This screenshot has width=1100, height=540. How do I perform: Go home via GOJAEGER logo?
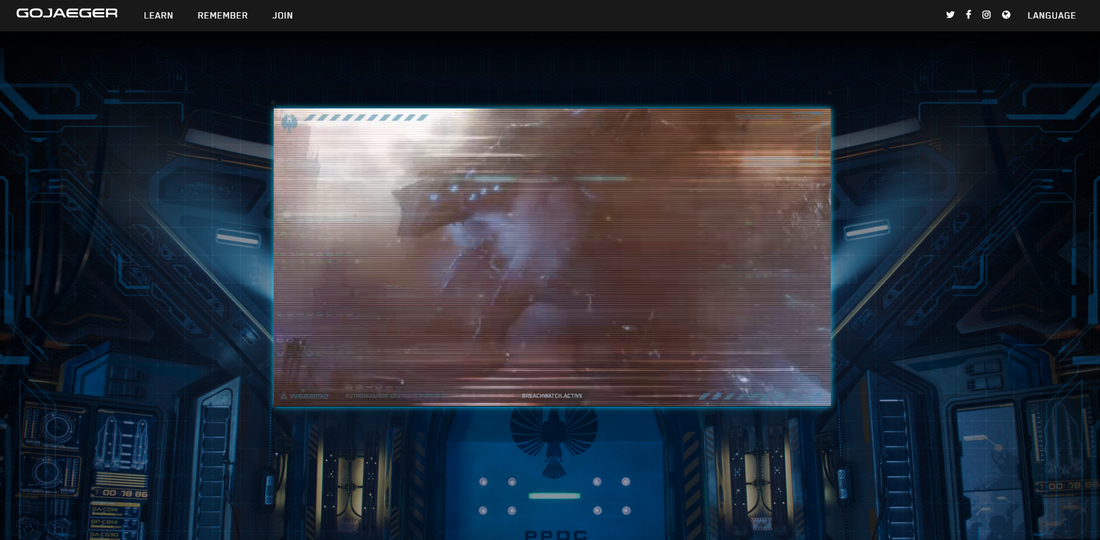coord(67,13)
